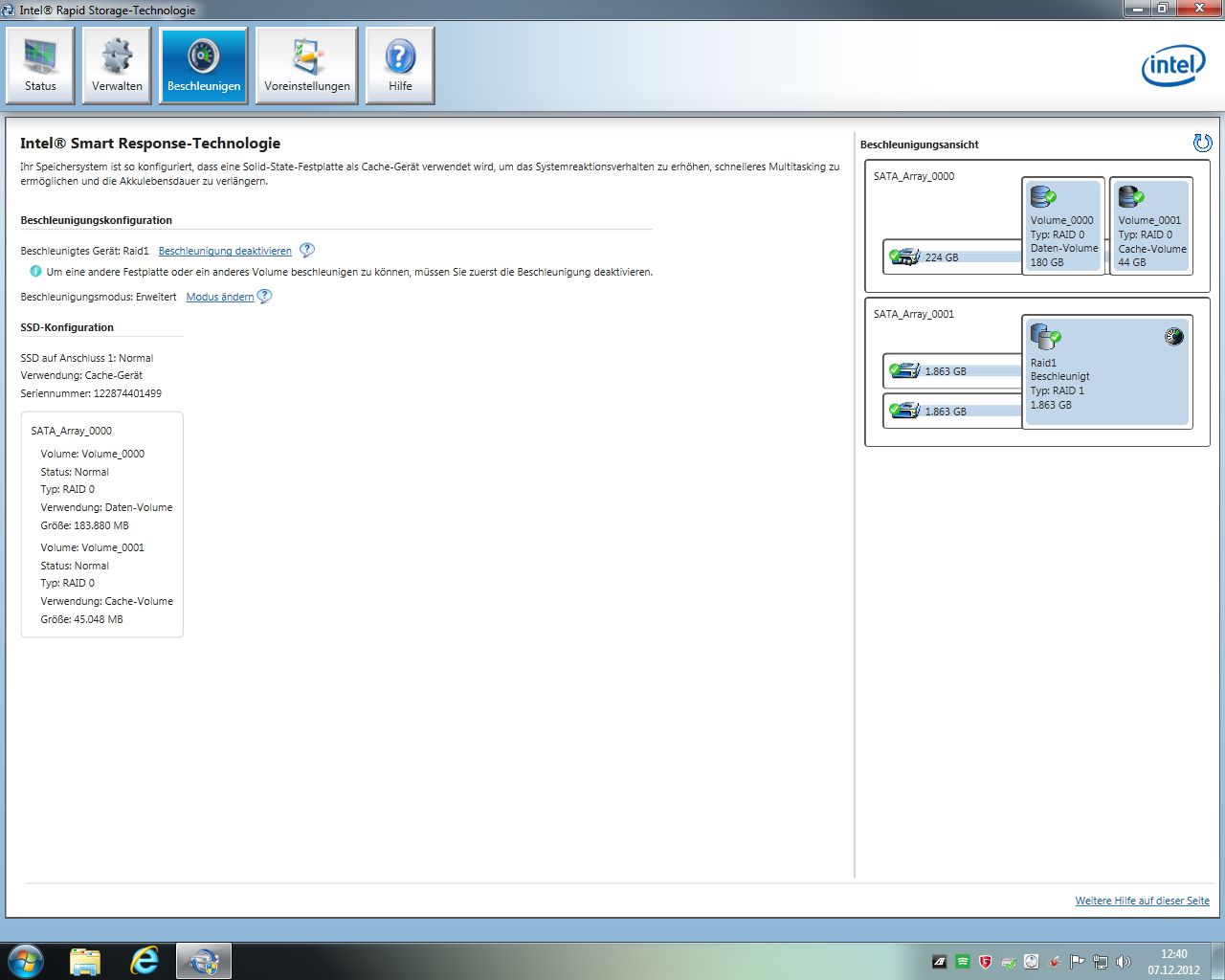Launch Internet Explorer from taskbar

point(145,961)
